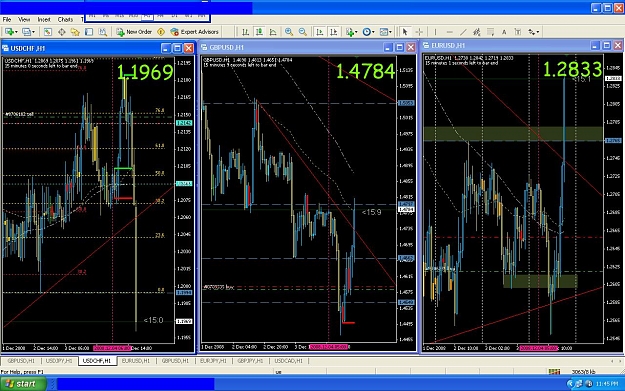Expand the Indicators dropdown arrow
The width and height of the screenshot is (625, 391).
(x=356, y=32)
